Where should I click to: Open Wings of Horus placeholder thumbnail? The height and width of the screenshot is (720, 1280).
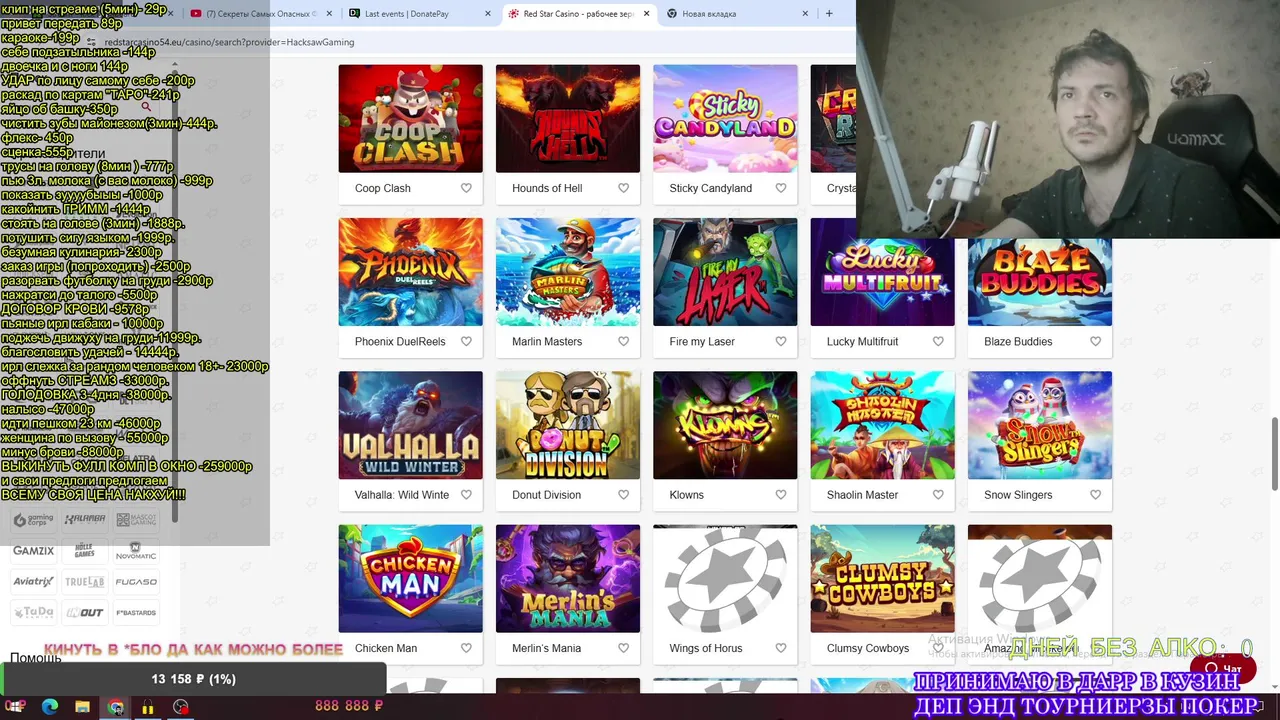(725, 579)
